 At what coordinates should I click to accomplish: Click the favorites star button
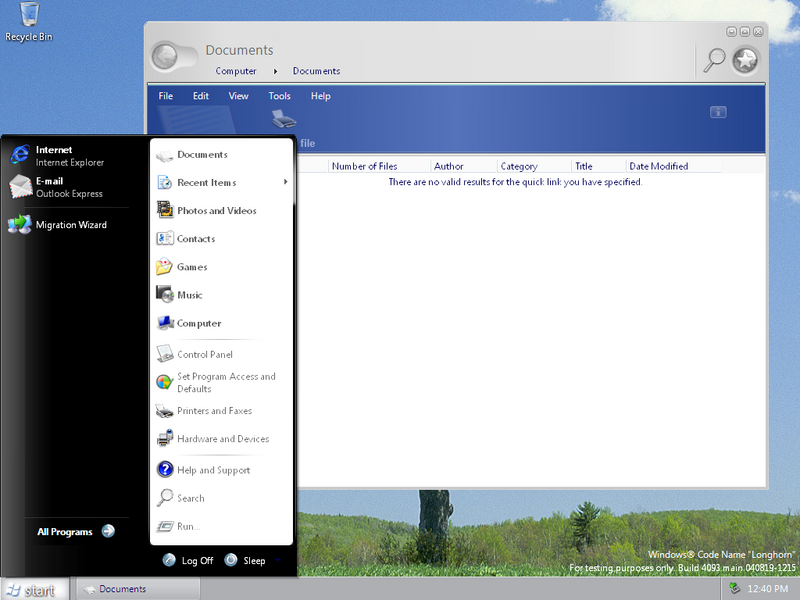pos(745,60)
